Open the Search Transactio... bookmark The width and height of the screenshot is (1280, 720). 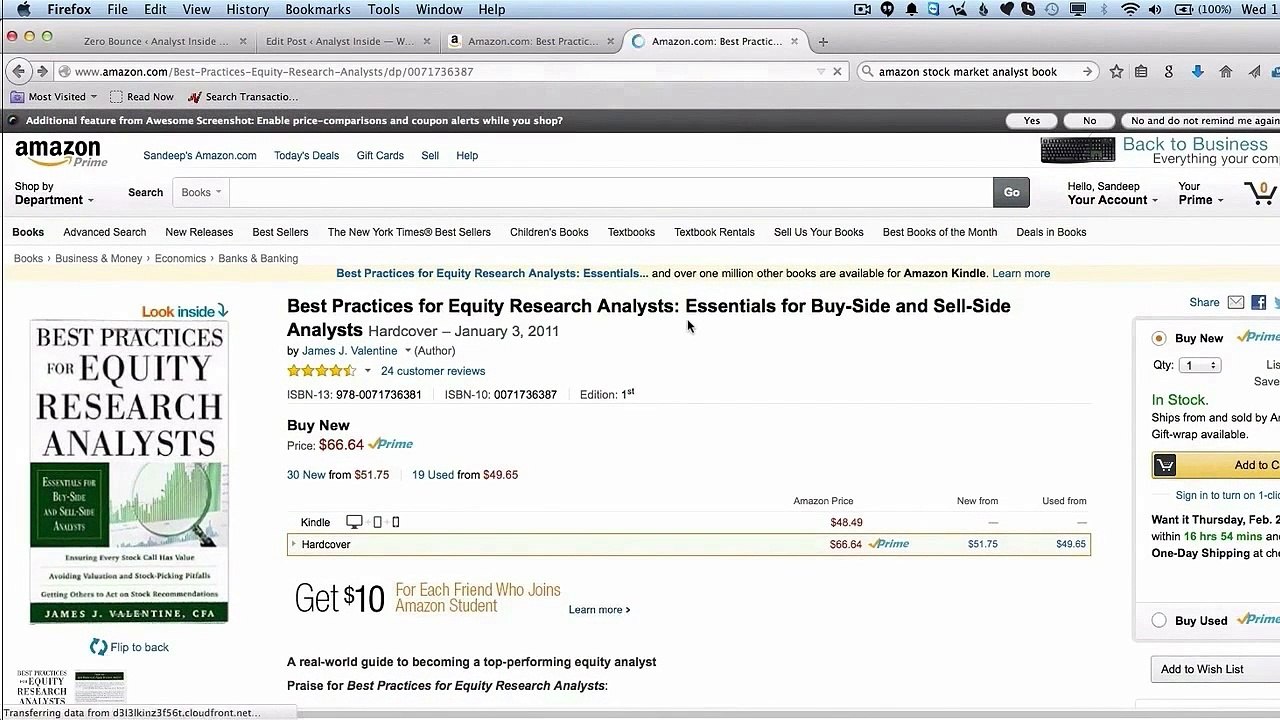[x=242, y=97]
